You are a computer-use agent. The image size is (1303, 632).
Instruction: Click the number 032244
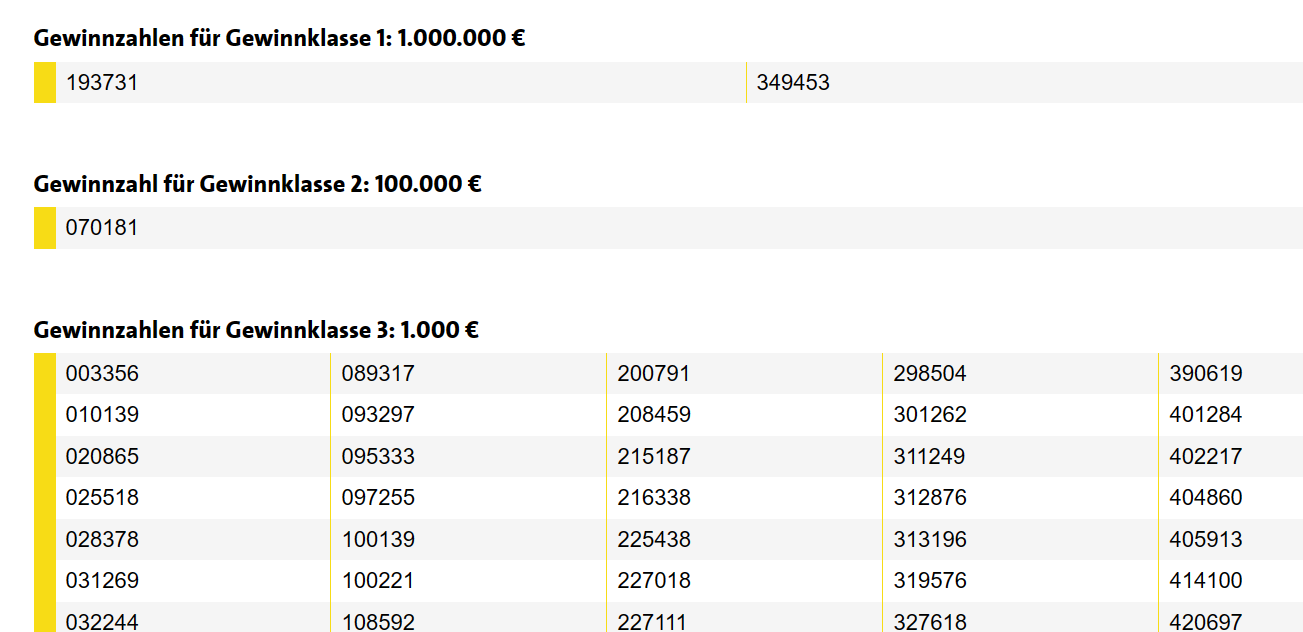tap(102, 622)
